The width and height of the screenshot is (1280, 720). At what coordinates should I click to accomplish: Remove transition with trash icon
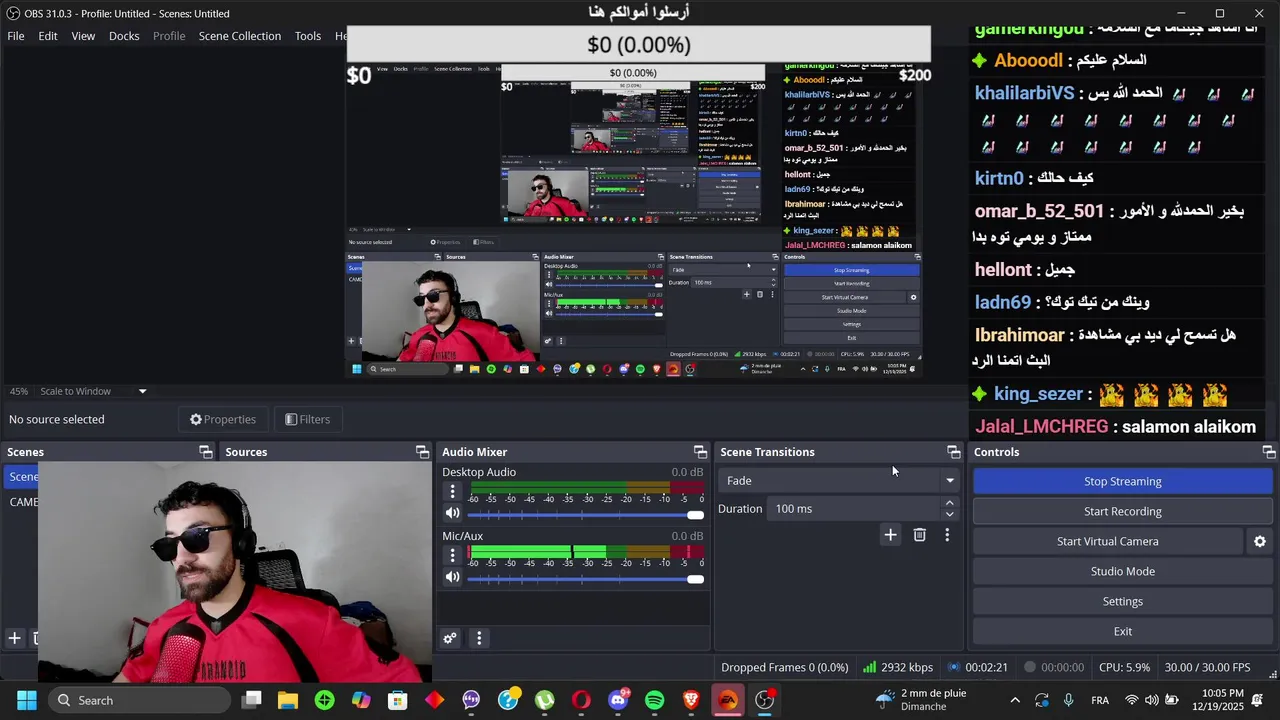click(919, 535)
